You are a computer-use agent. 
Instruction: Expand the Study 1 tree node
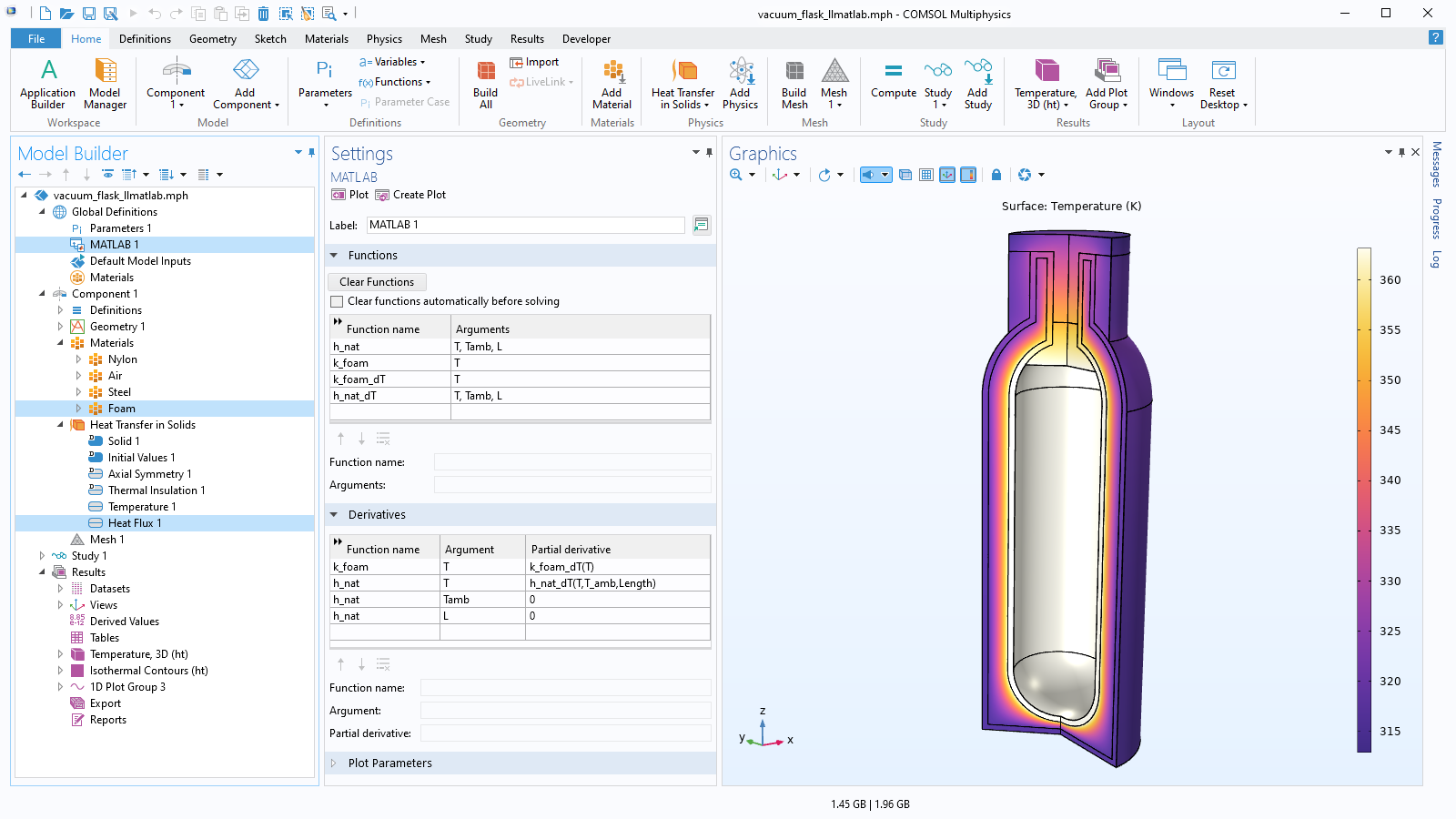42,556
